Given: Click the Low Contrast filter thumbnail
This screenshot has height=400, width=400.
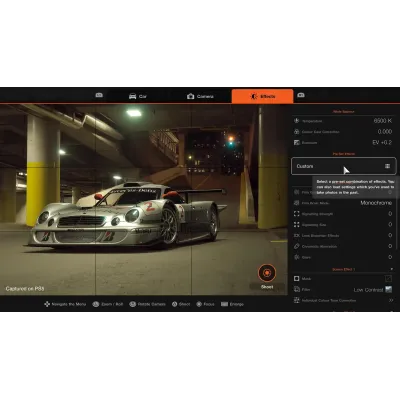Looking at the screenshot, I should tap(389, 289).
